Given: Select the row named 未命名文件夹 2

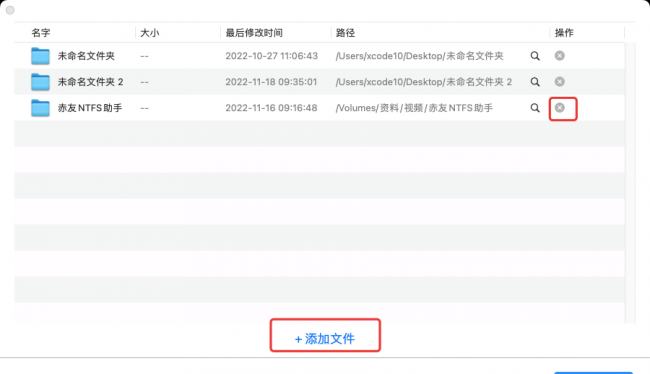Looking at the screenshot, I should [x=319, y=82].
